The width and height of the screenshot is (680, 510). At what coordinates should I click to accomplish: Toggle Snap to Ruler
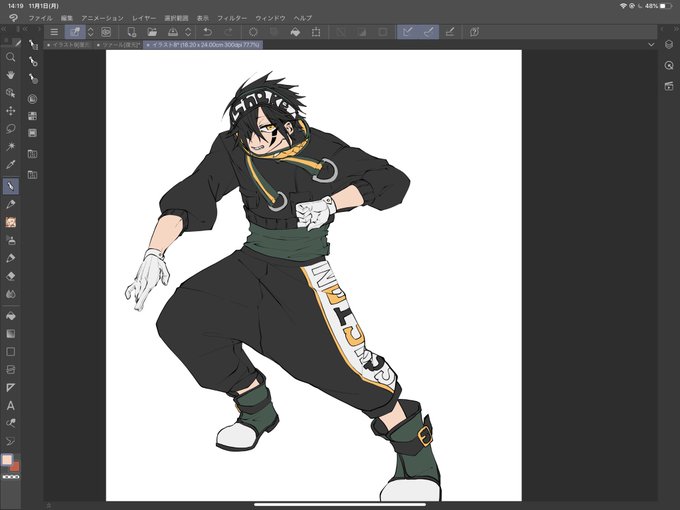[x=408, y=32]
